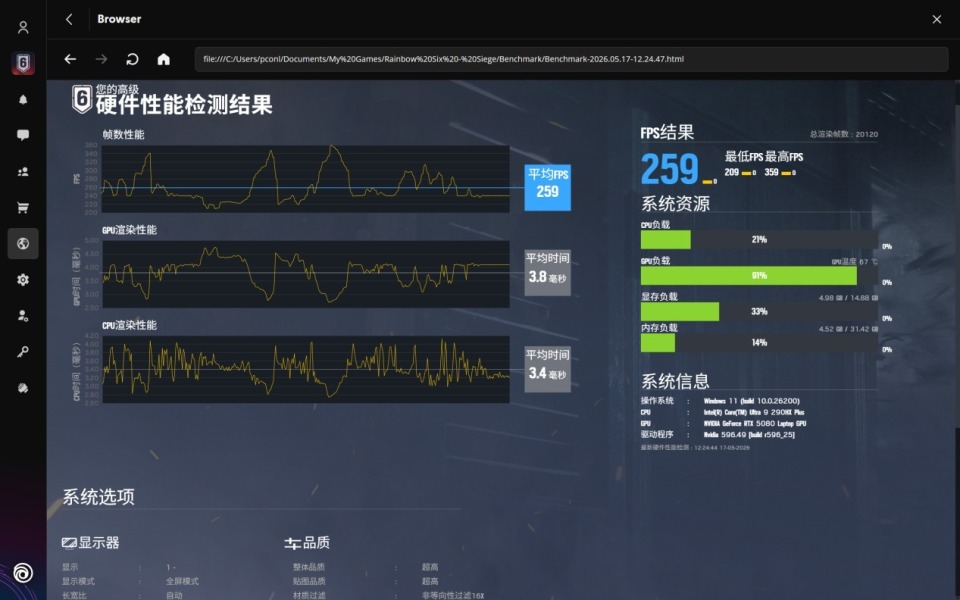Select the Rainbow Six Siege game icon in sidebar
960x600 pixels.
[x=23, y=62]
